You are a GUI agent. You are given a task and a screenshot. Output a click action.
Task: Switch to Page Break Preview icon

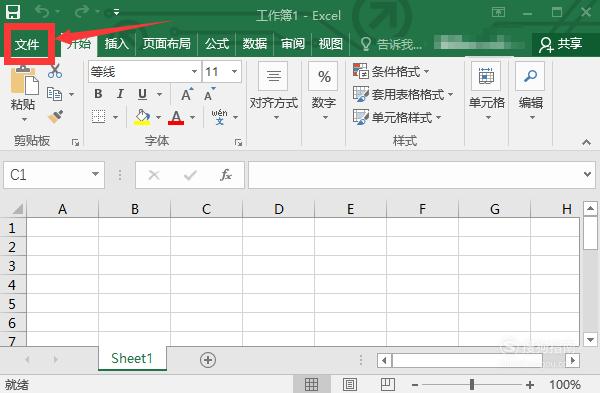pyautogui.click(x=388, y=384)
